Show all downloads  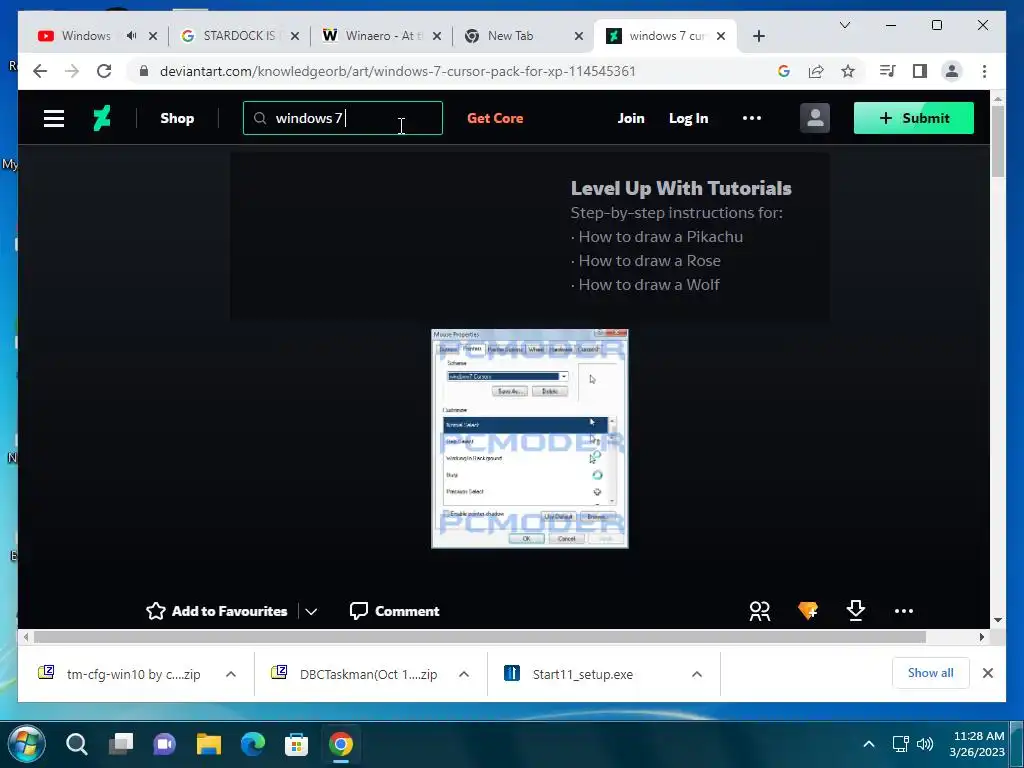tap(931, 673)
